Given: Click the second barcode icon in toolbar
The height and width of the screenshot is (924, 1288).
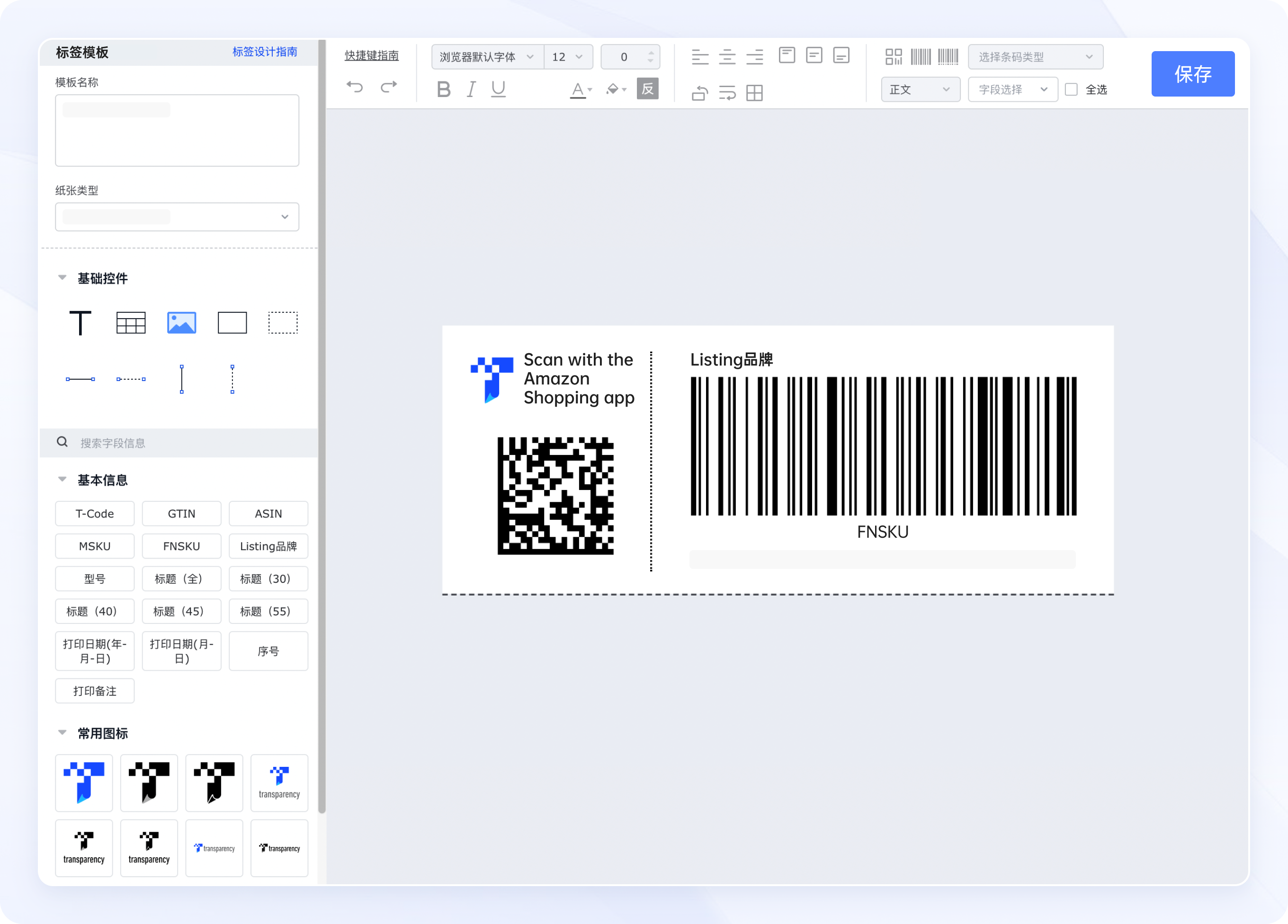Looking at the screenshot, I should pyautogui.click(x=948, y=57).
